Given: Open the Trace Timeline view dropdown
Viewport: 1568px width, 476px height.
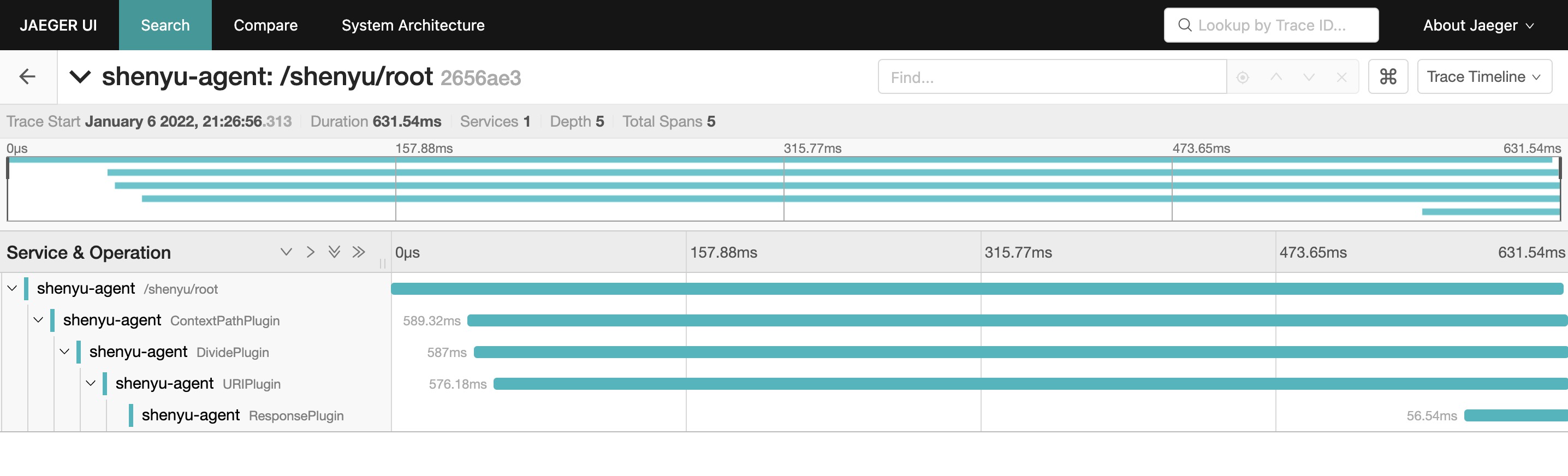Looking at the screenshot, I should (x=1483, y=77).
